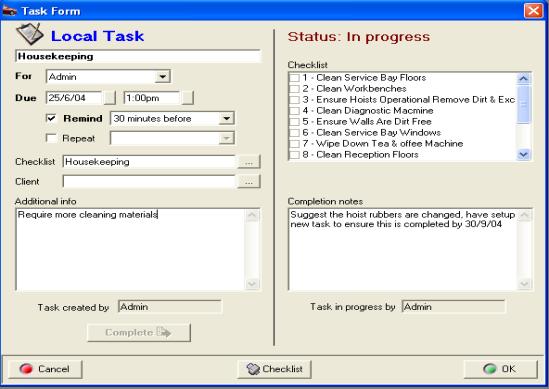The image size is (549, 389).
Task: Click the Status: In progress heading
Action: [x=359, y=37]
